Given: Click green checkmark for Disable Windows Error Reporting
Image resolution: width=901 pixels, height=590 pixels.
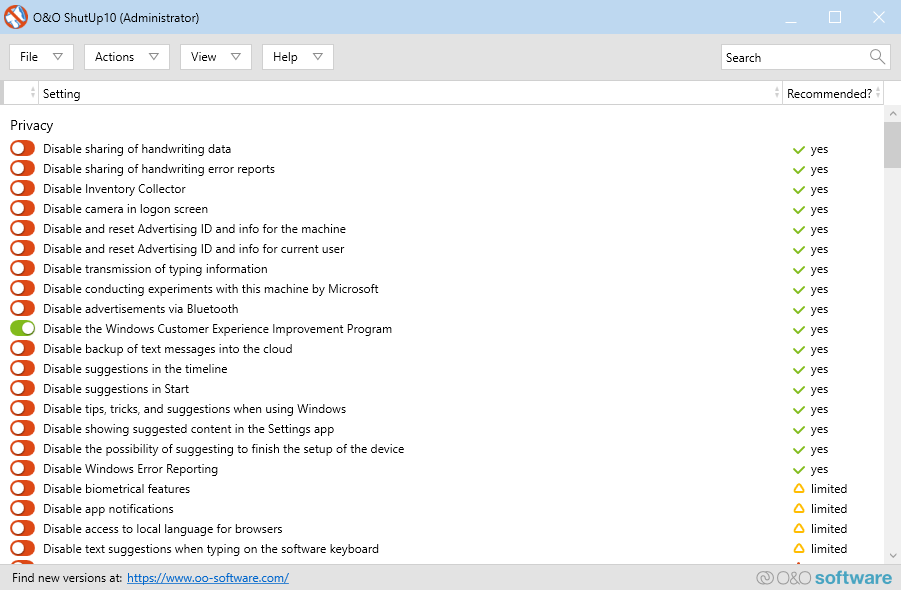Looking at the screenshot, I should tap(798, 469).
